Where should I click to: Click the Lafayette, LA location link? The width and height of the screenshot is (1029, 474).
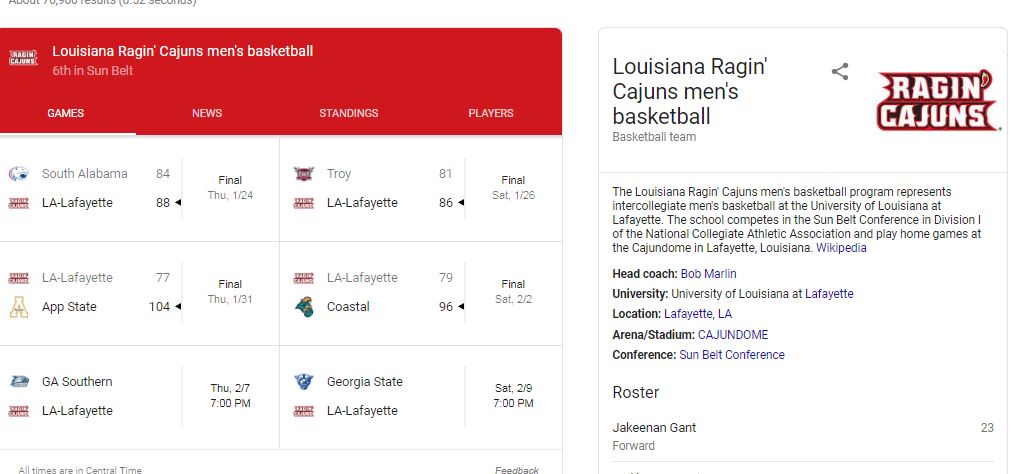tap(698, 314)
